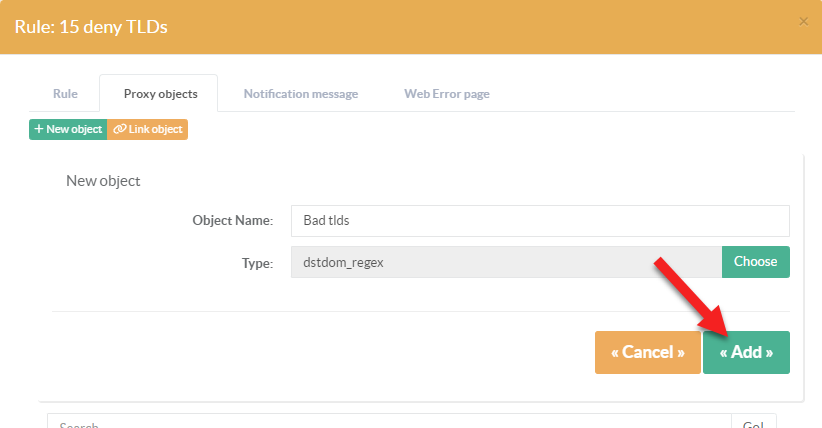Image resolution: width=822 pixels, height=428 pixels.
Task: Close the rule dialog with the X
Action: 803,21
